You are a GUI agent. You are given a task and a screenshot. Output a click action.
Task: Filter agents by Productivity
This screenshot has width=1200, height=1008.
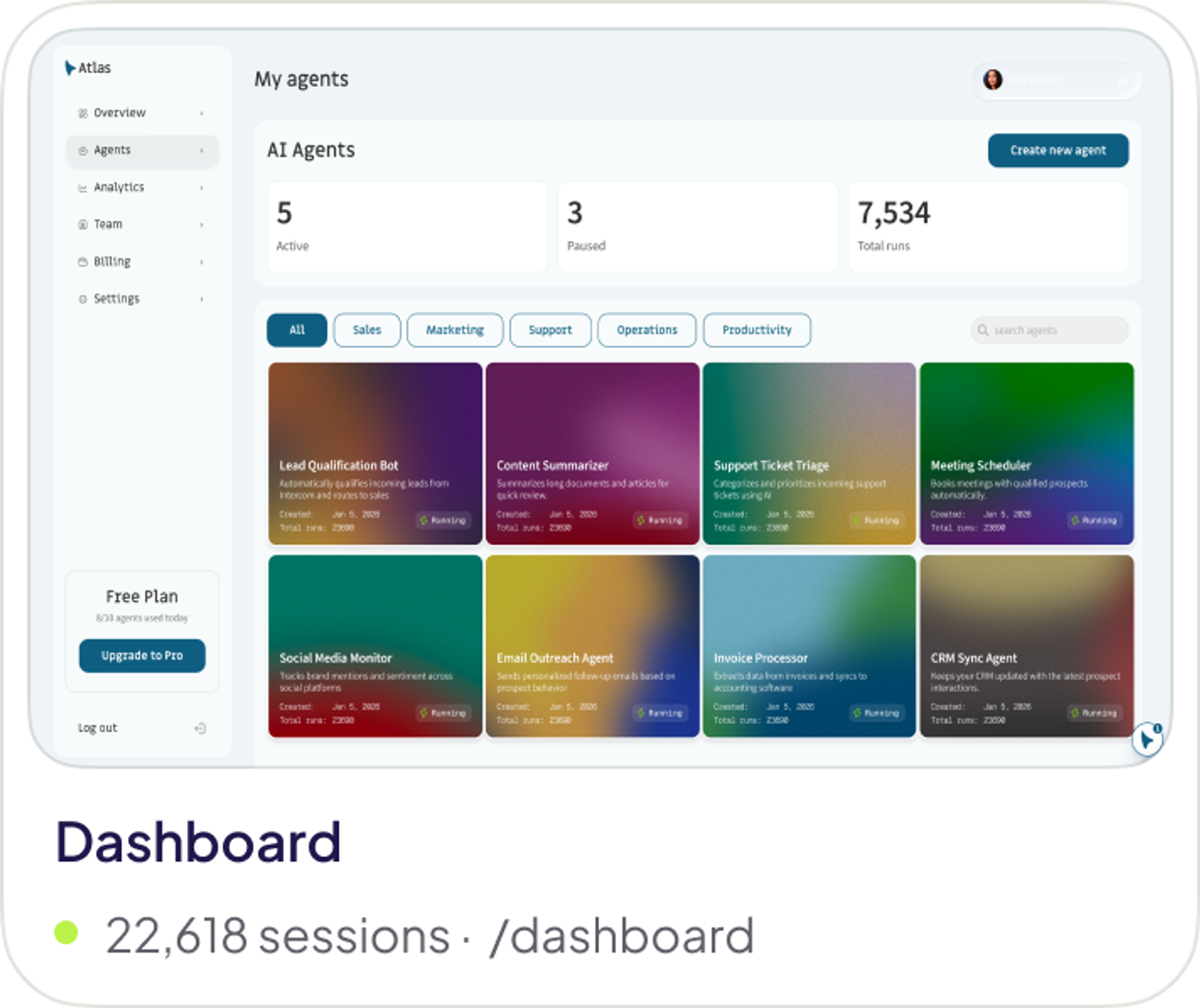pyautogui.click(x=757, y=330)
